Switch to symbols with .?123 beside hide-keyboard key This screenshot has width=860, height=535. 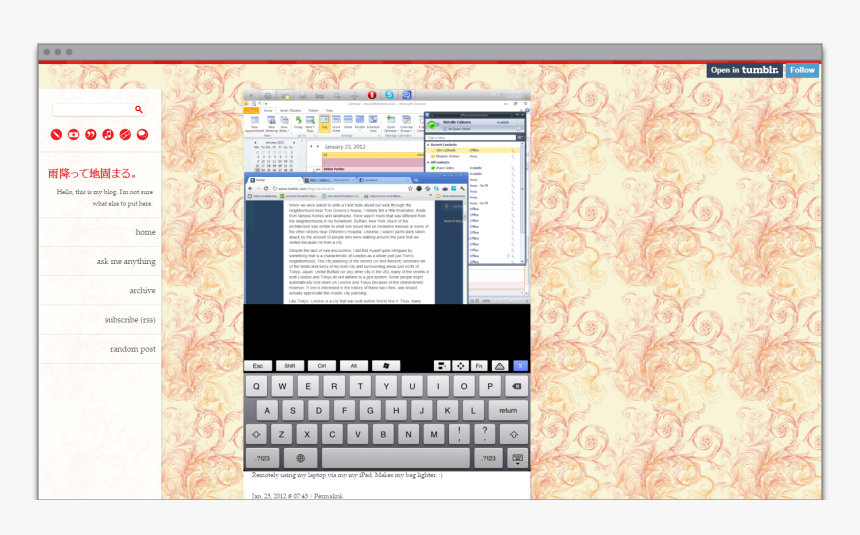tap(488, 458)
